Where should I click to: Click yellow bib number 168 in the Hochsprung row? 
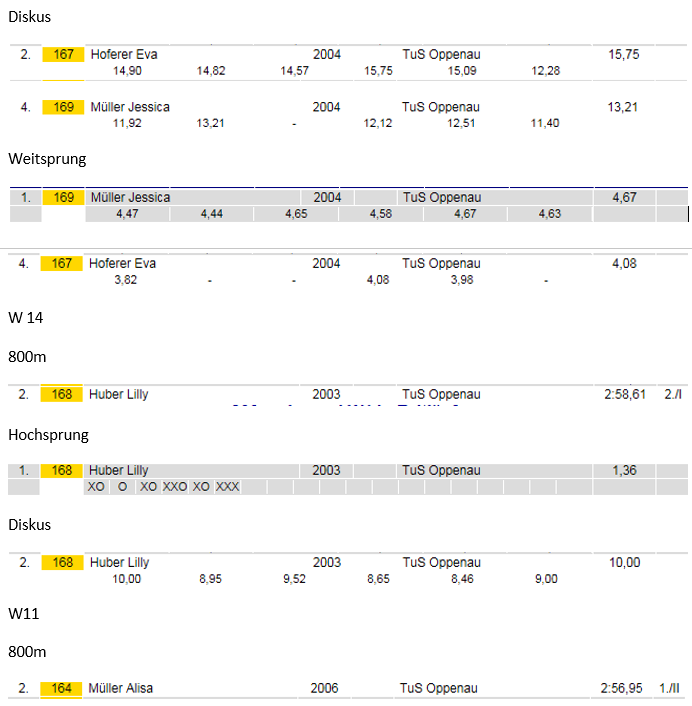point(62,471)
